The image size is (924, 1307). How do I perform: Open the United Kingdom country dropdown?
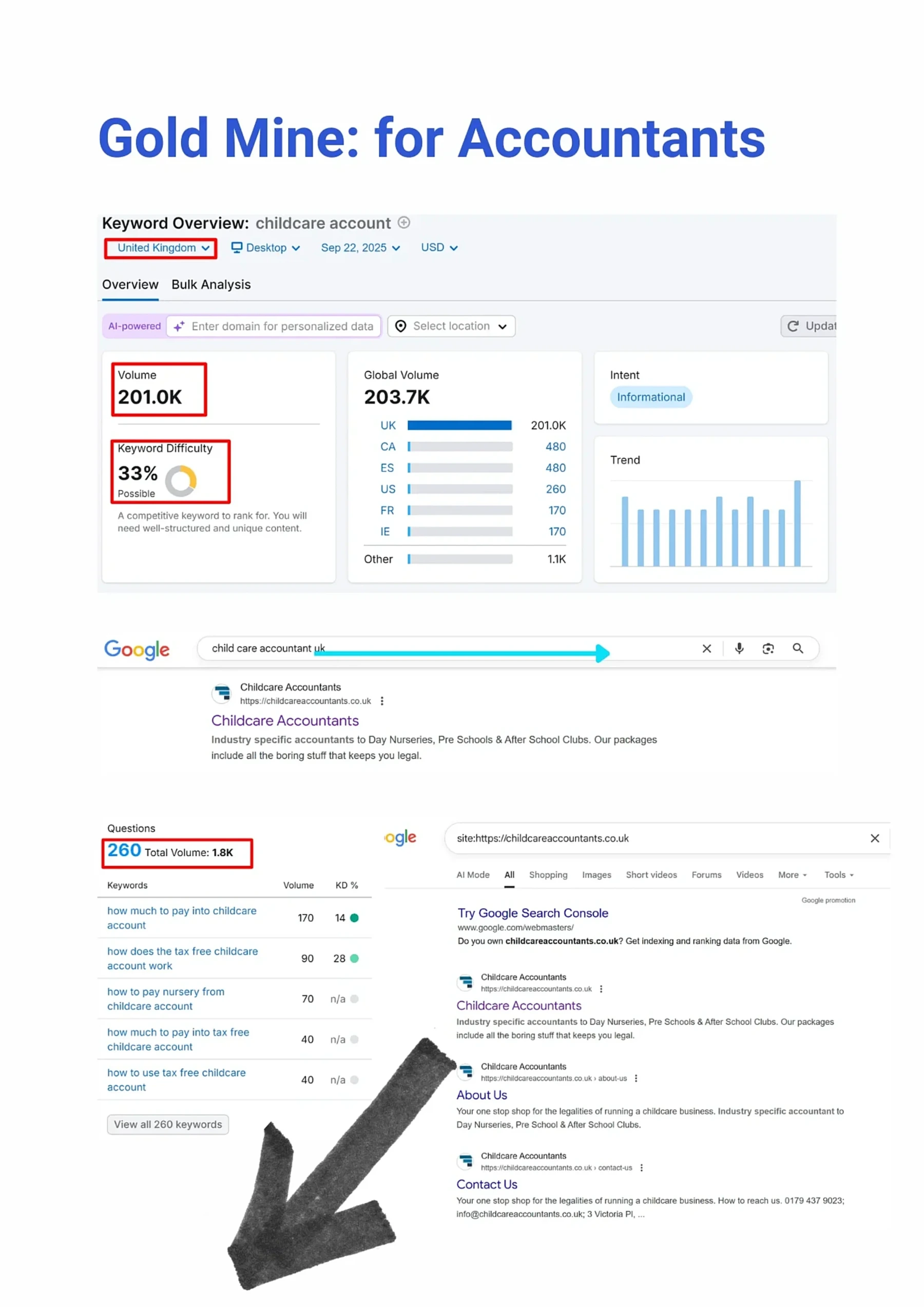click(x=163, y=247)
